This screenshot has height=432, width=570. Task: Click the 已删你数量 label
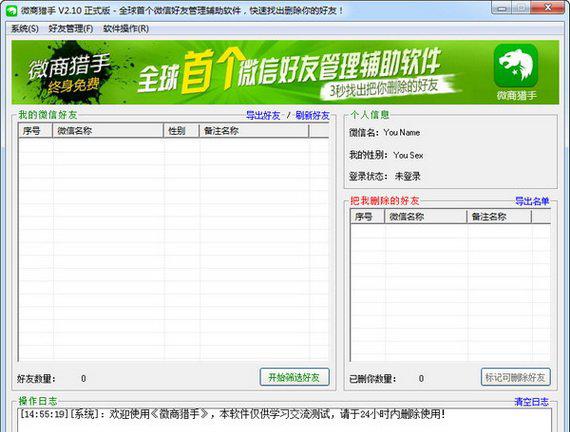pos(373,379)
